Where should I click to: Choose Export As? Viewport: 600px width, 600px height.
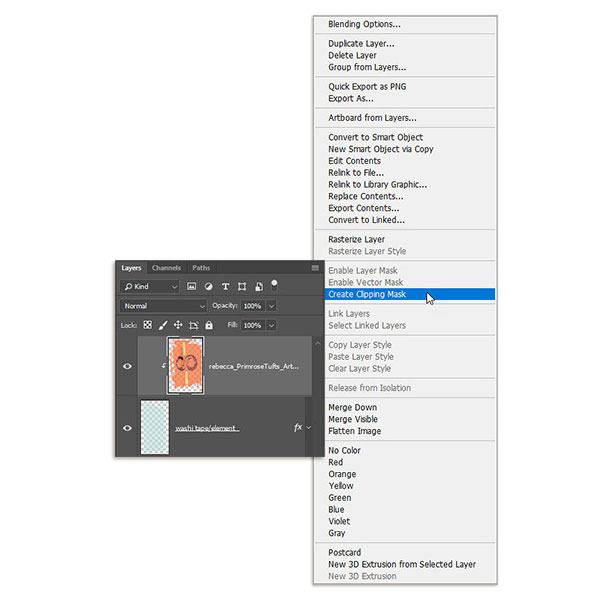(405, 98)
